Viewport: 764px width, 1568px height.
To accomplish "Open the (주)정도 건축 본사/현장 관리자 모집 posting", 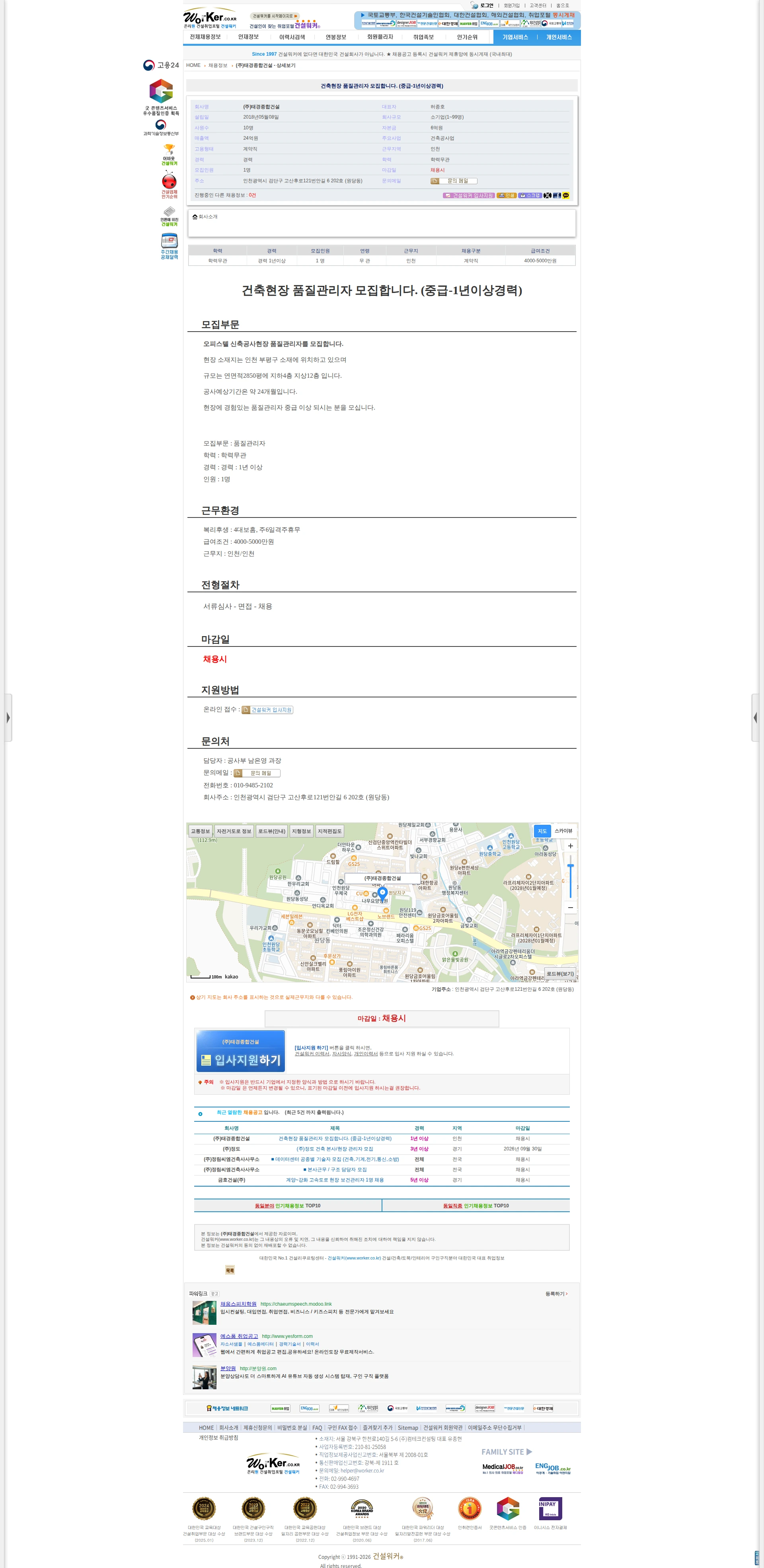I will point(335,1149).
